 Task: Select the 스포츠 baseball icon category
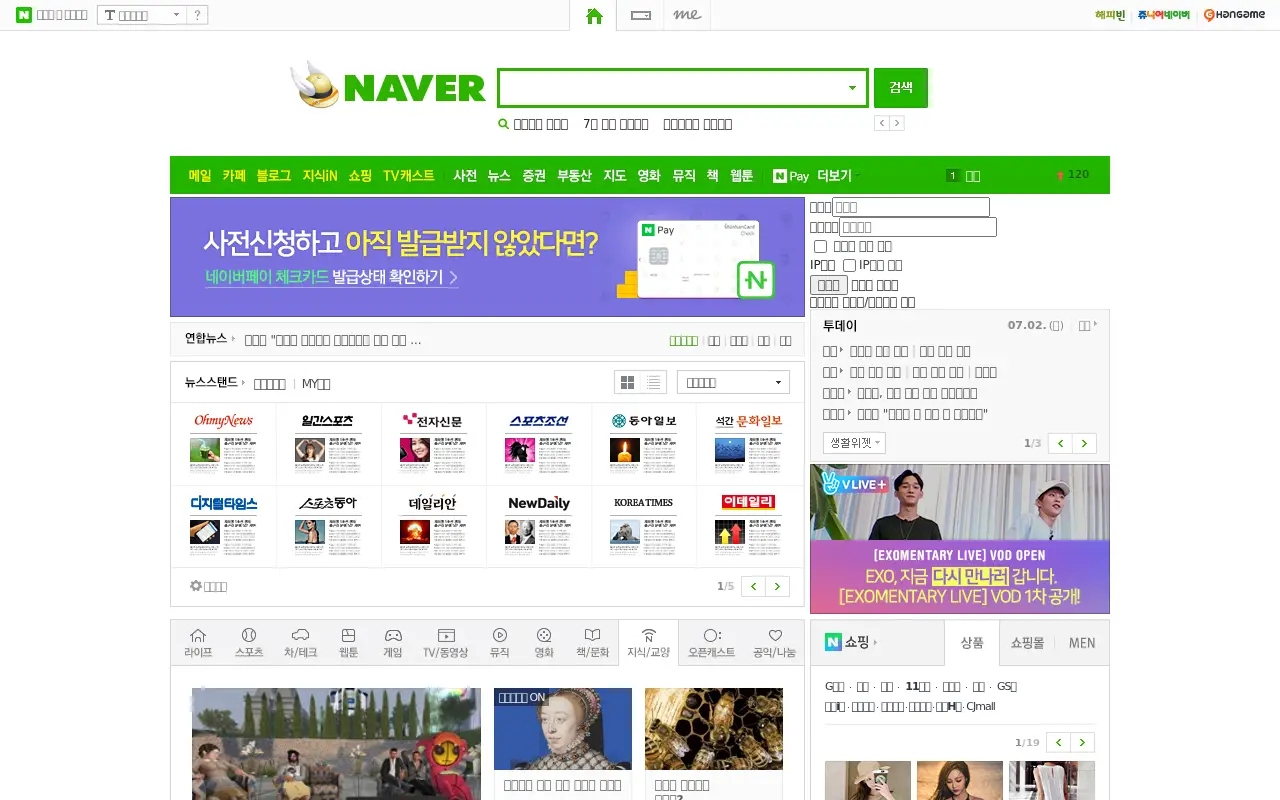[x=249, y=642]
